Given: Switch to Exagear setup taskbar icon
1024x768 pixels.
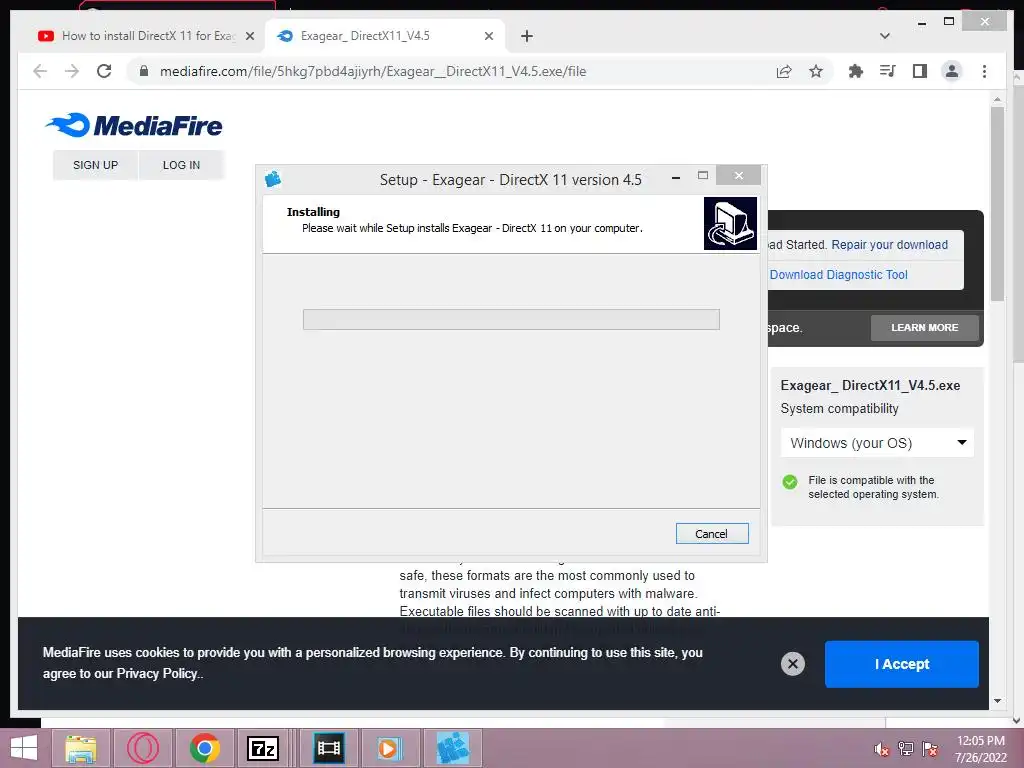Looking at the screenshot, I should (x=453, y=748).
